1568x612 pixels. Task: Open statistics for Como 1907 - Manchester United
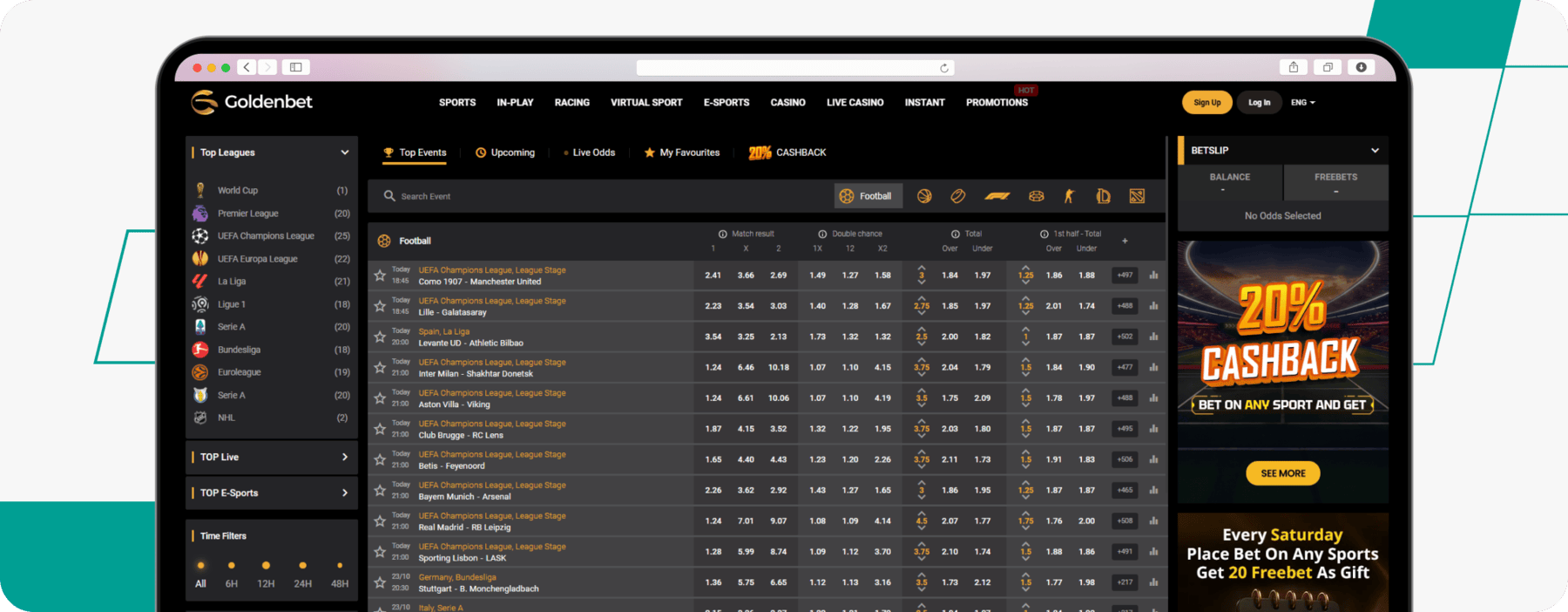click(1153, 275)
